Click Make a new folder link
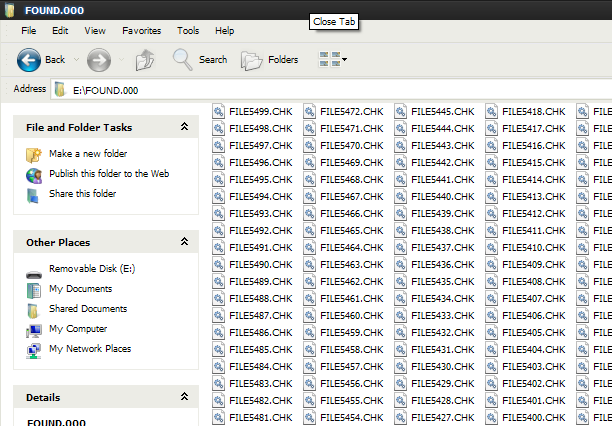This screenshot has height=426, width=612. 88,153
